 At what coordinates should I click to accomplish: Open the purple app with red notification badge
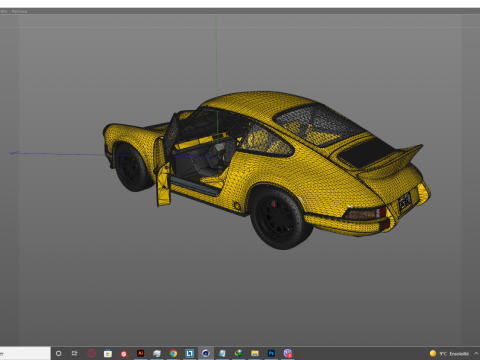[x=288, y=353]
